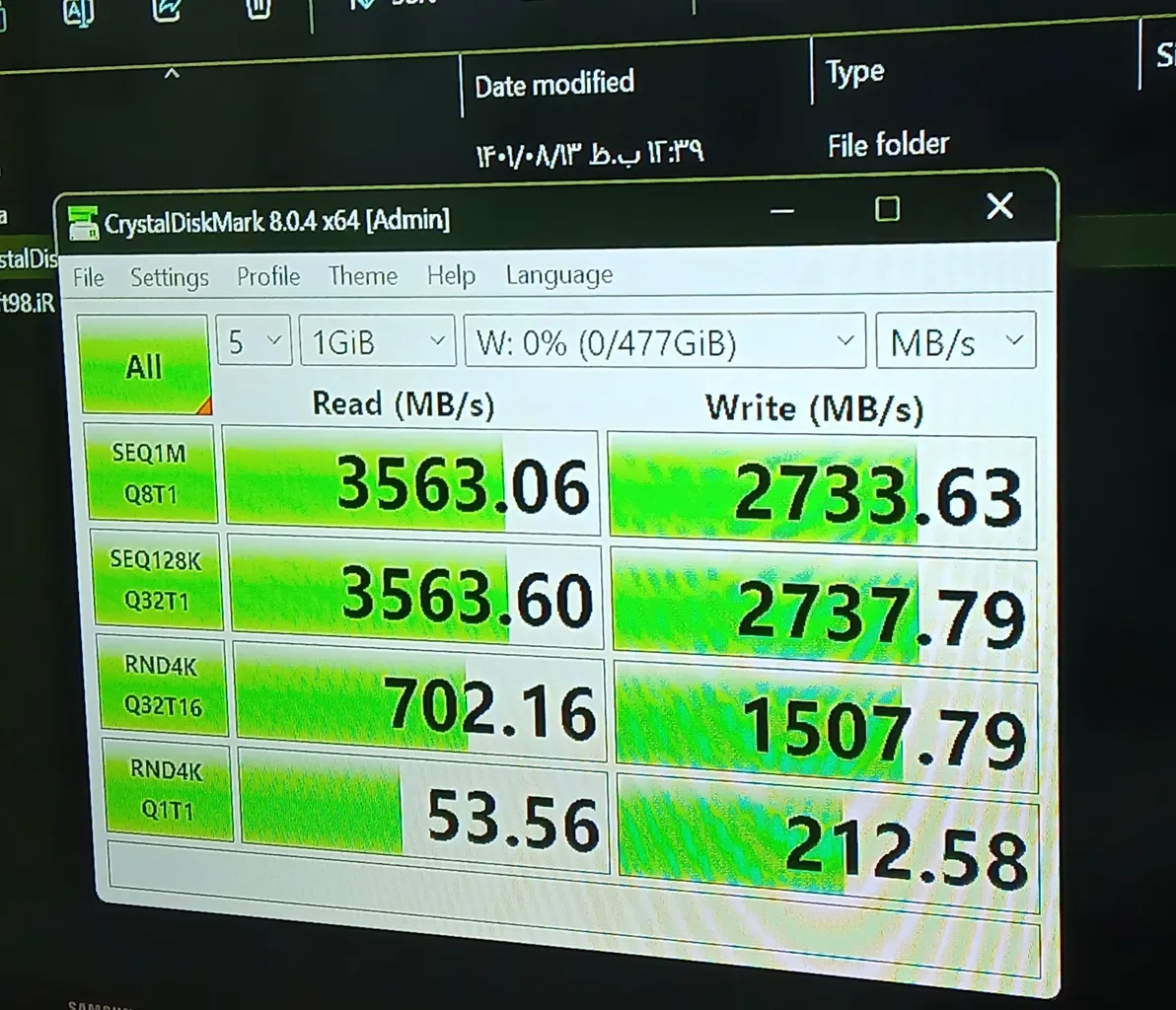Click the SEQ1M Q8T1 write result 2733.63
1176x1010 pixels.
(x=822, y=492)
